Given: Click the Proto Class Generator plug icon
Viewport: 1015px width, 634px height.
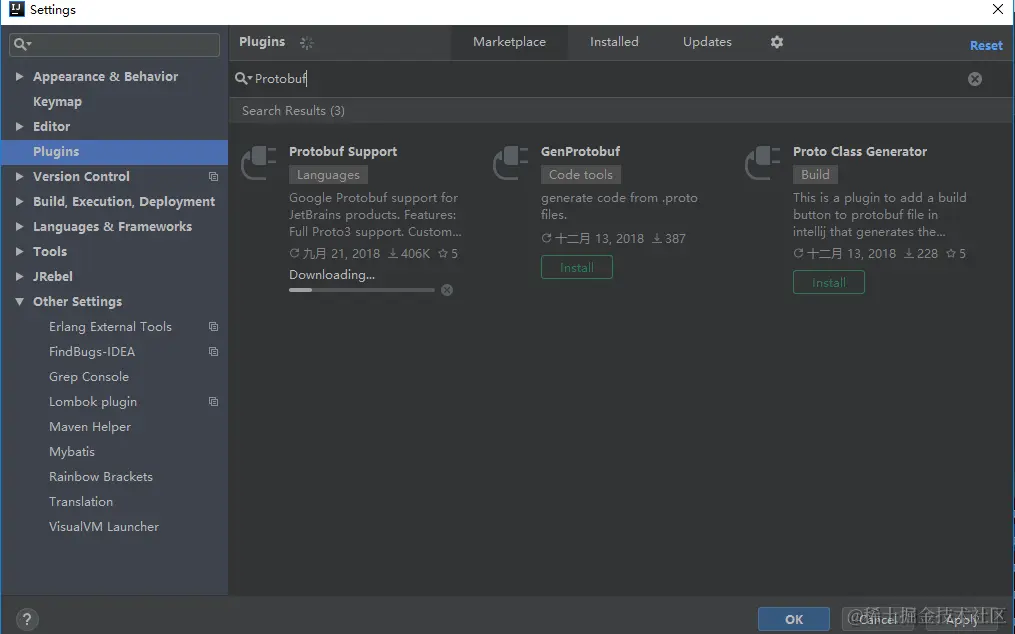Looking at the screenshot, I should pos(763,163).
